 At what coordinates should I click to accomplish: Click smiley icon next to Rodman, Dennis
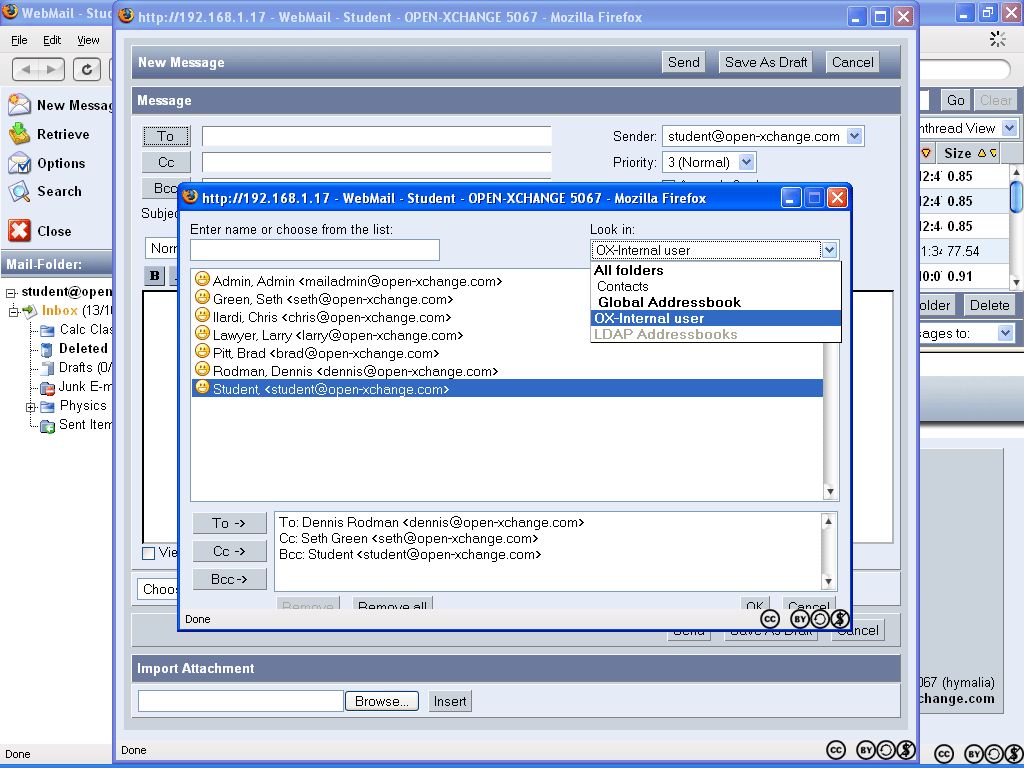coord(202,370)
